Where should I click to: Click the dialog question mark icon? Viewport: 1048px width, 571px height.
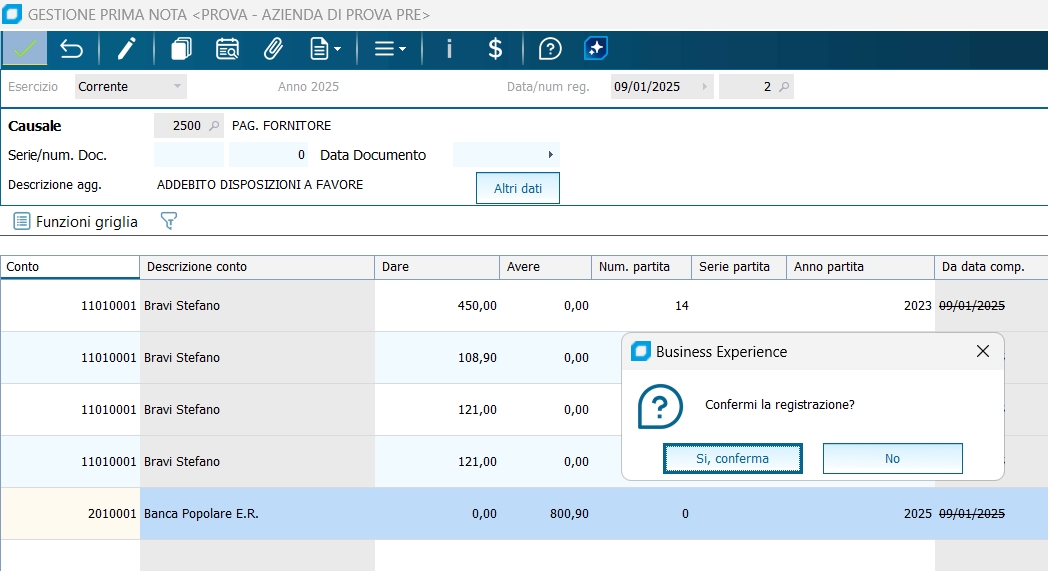click(660, 406)
